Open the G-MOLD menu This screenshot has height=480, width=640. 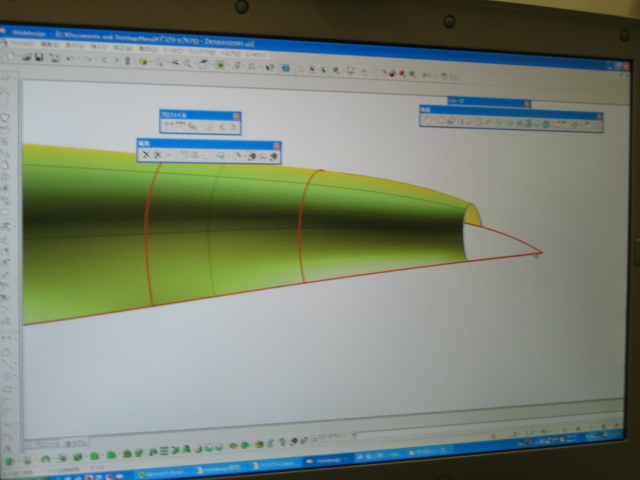pyautogui.click(x=256, y=54)
